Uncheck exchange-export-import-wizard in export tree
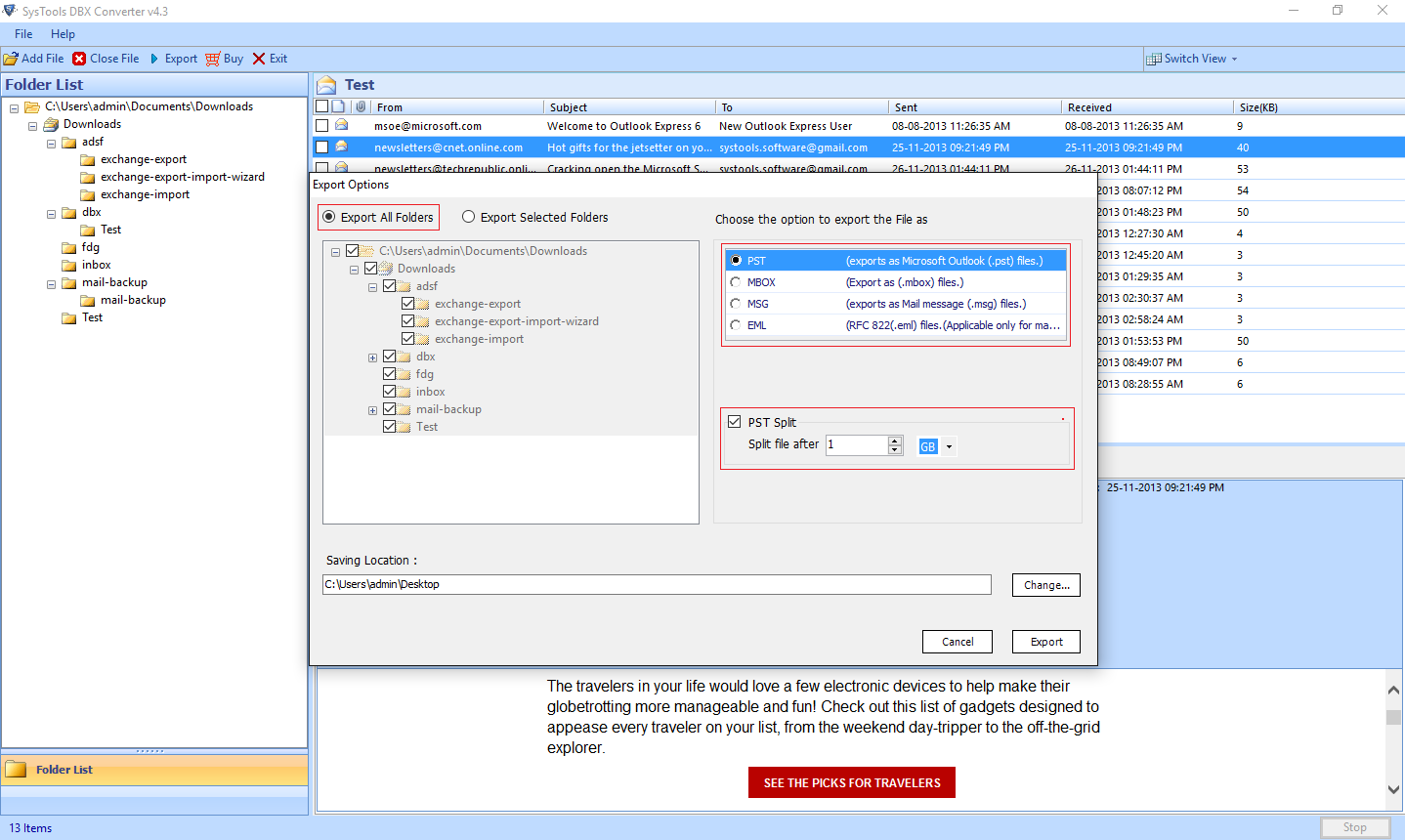This screenshot has height=840, width=1405. pyautogui.click(x=407, y=321)
